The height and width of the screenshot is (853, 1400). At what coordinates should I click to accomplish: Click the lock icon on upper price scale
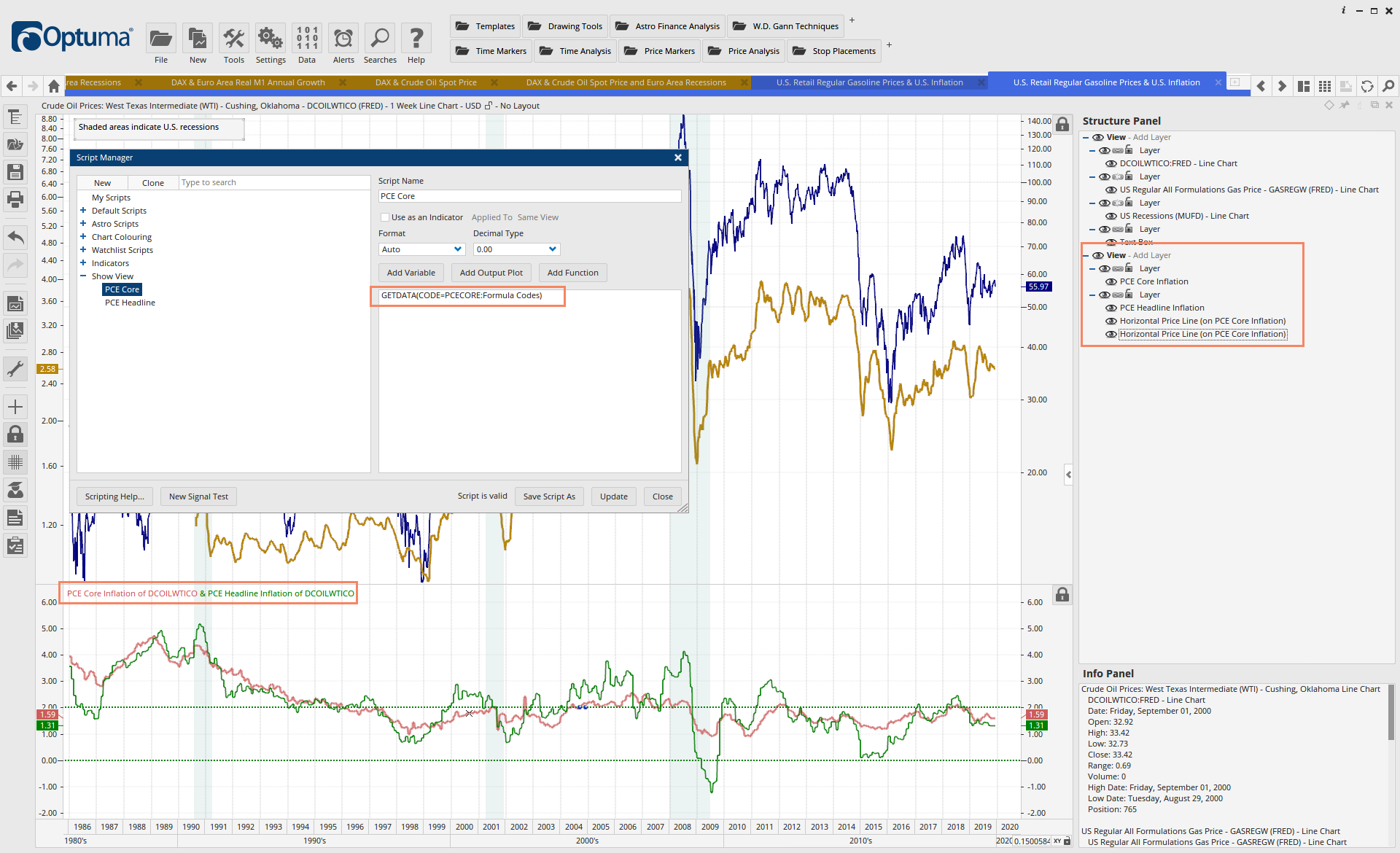click(1063, 124)
